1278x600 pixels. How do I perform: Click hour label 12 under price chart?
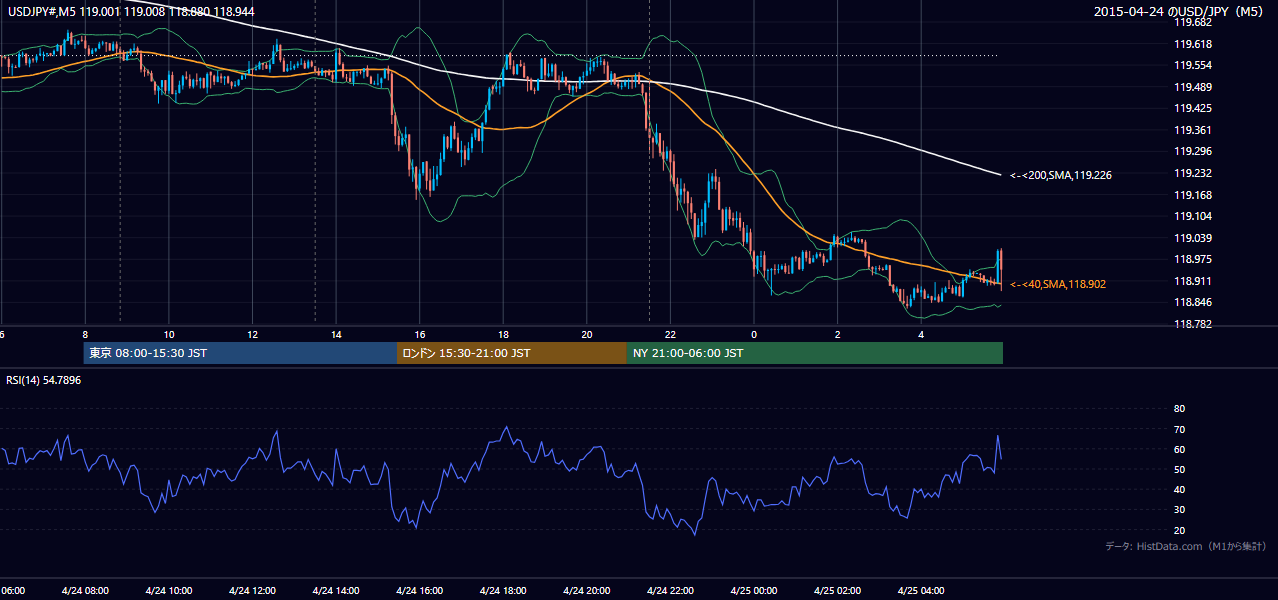(252, 334)
